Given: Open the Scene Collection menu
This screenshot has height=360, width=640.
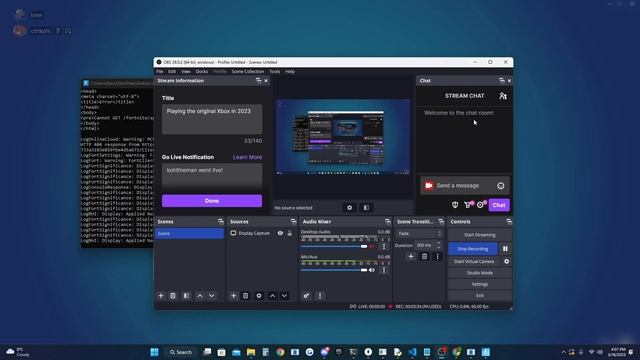Looking at the screenshot, I should tap(248, 71).
